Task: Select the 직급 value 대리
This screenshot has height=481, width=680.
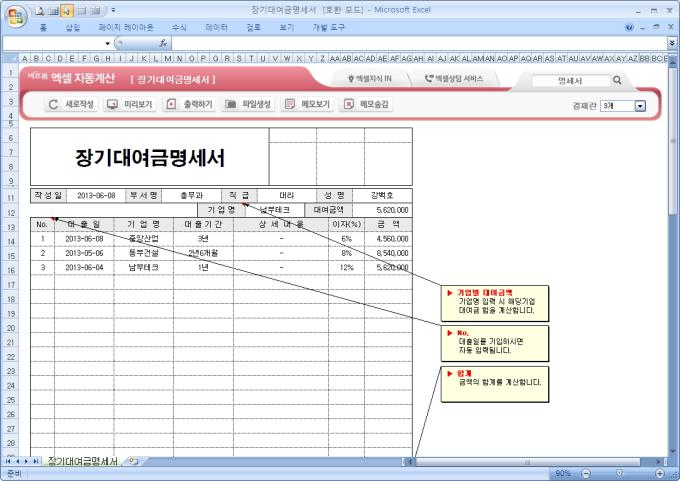Action: click(x=287, y=196)
